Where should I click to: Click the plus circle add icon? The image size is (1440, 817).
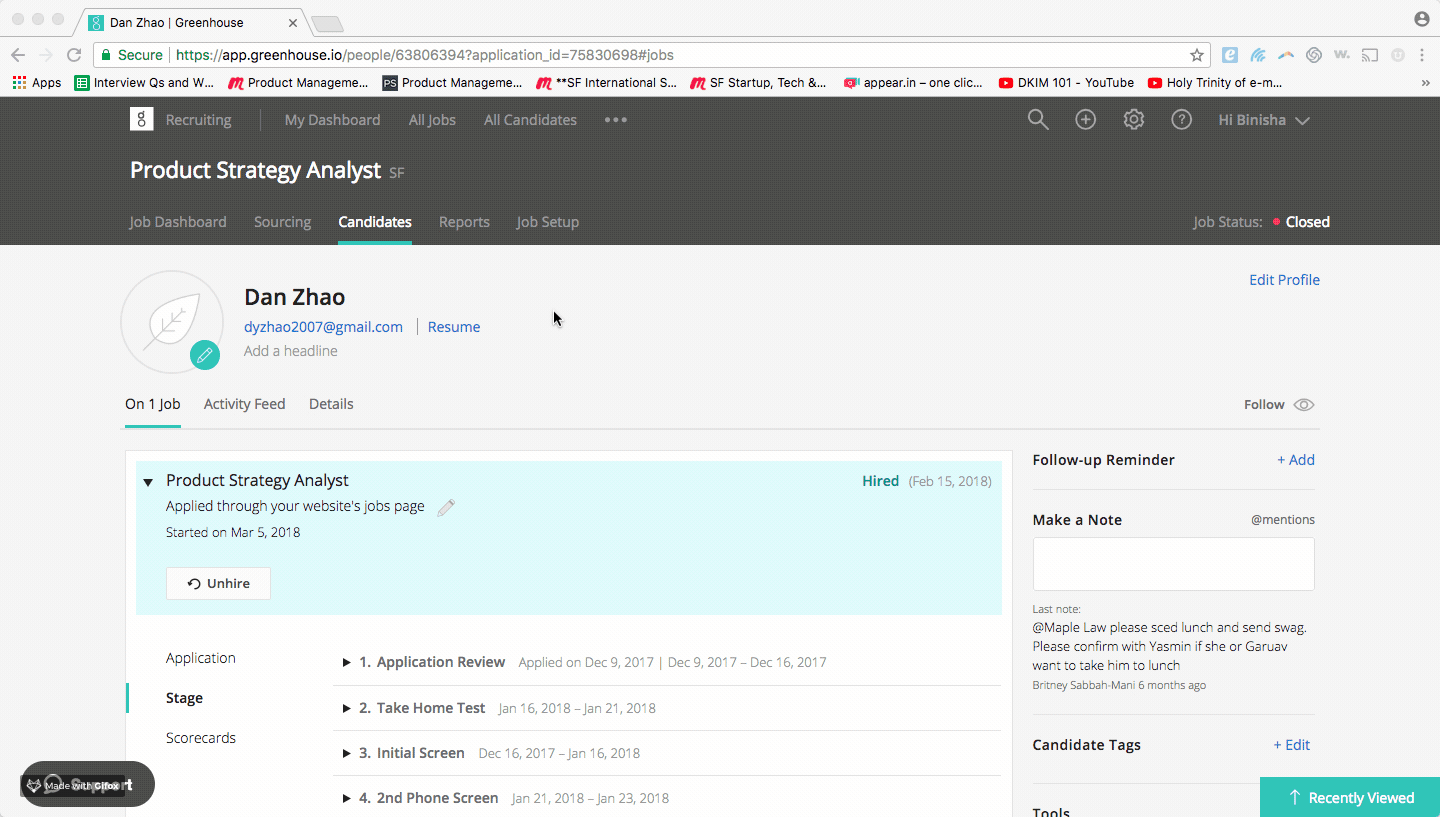coord(1085,120)
